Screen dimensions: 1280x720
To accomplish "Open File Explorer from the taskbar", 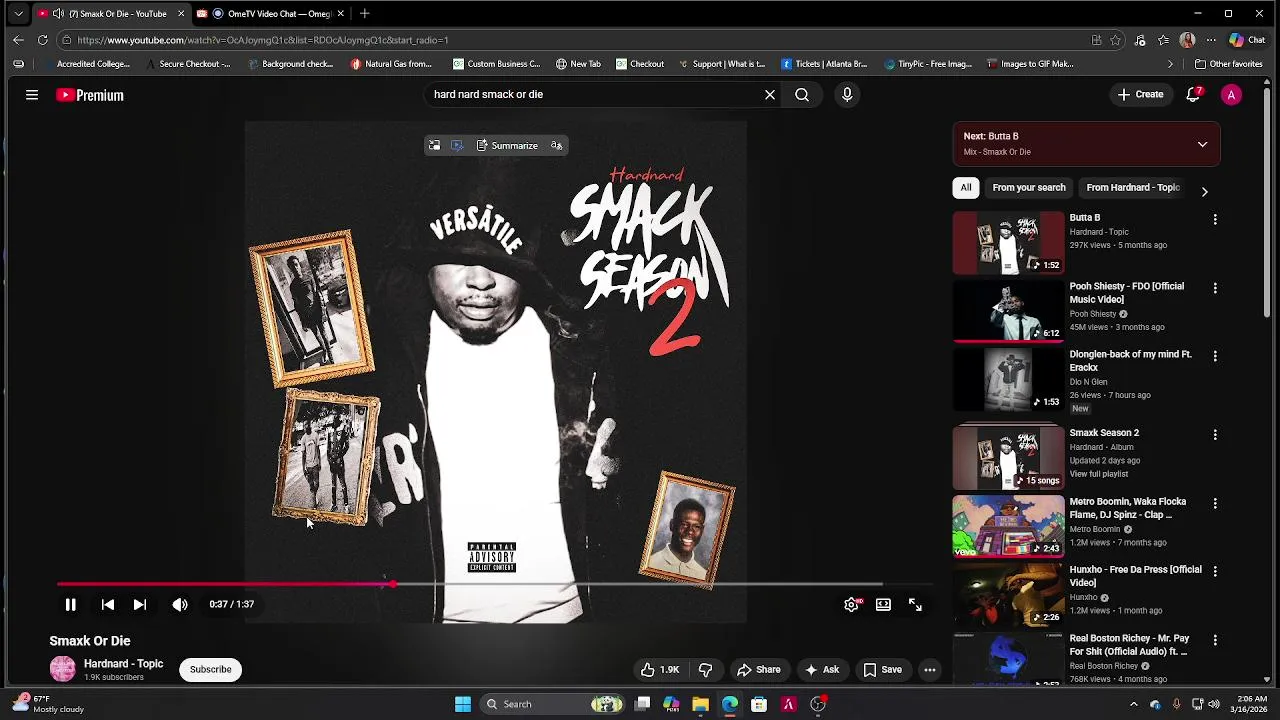I will click(700, 704).
